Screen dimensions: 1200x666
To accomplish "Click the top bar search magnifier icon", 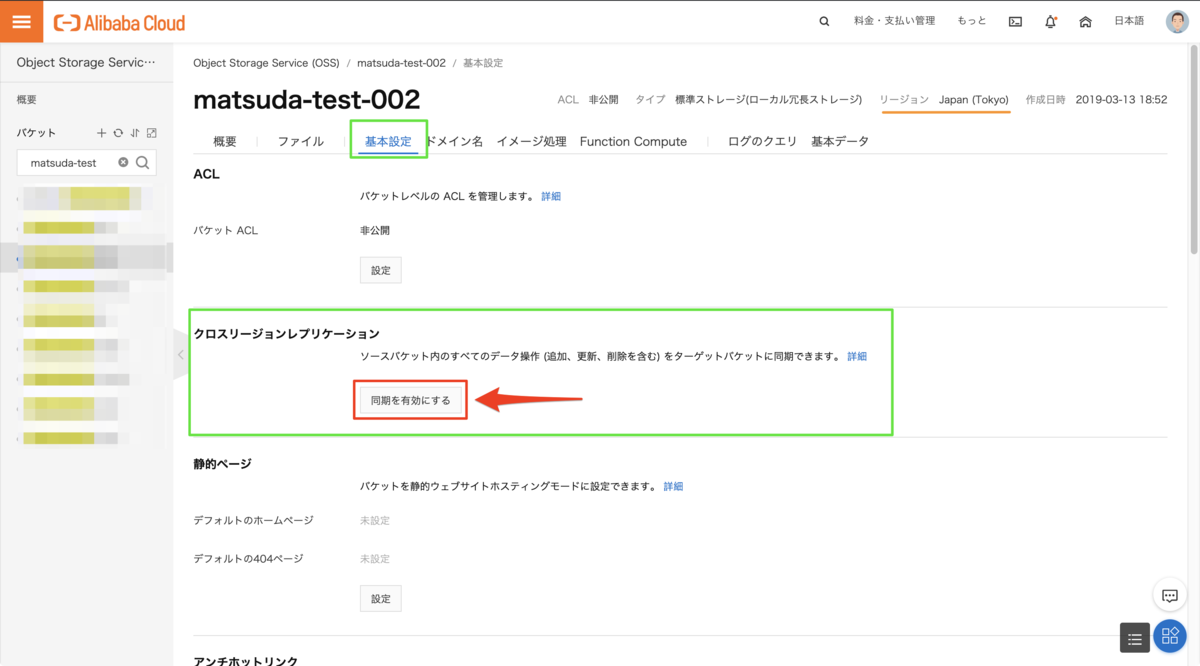I will 824,22.
